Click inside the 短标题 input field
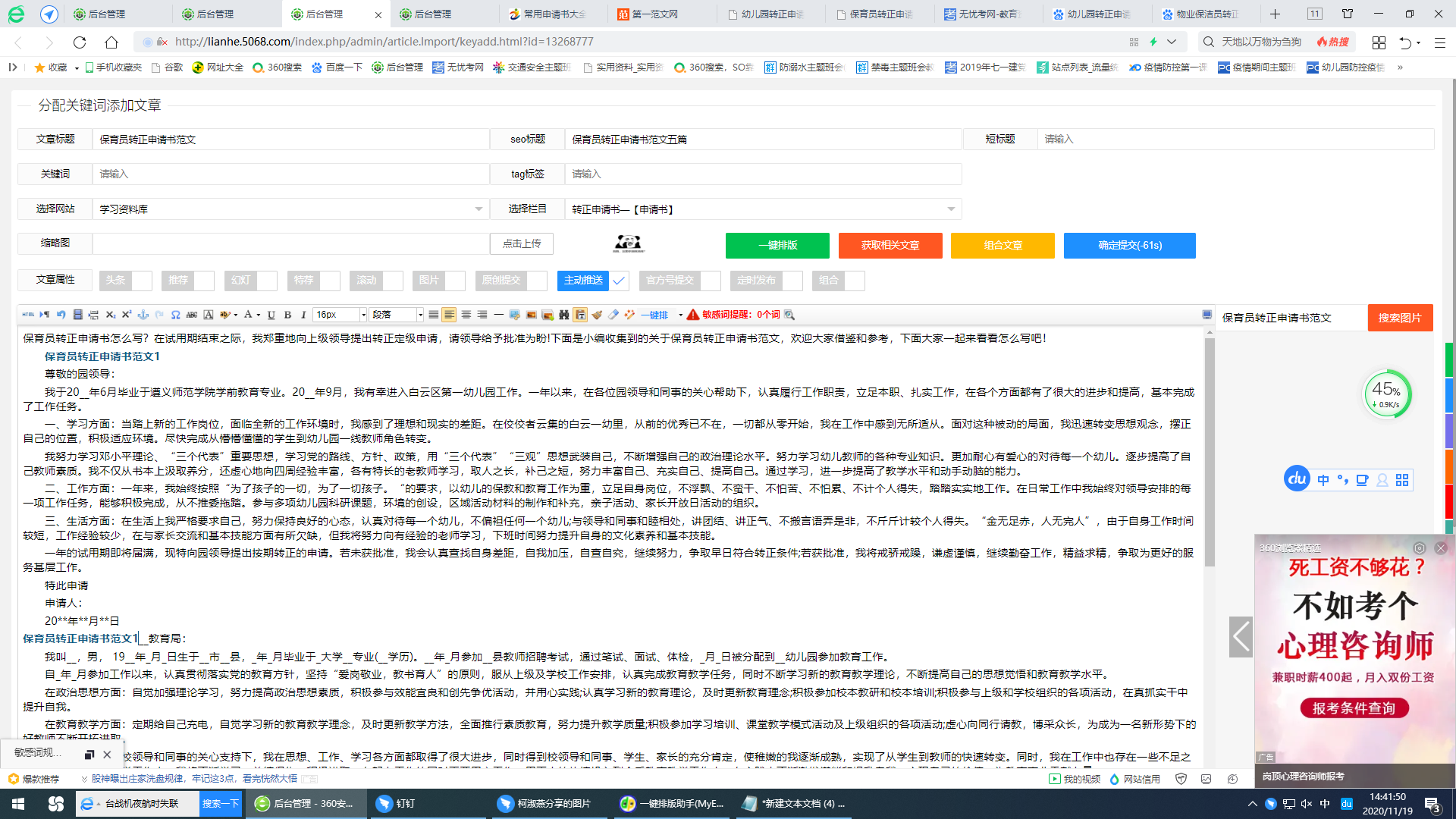 pos(1228,139)
